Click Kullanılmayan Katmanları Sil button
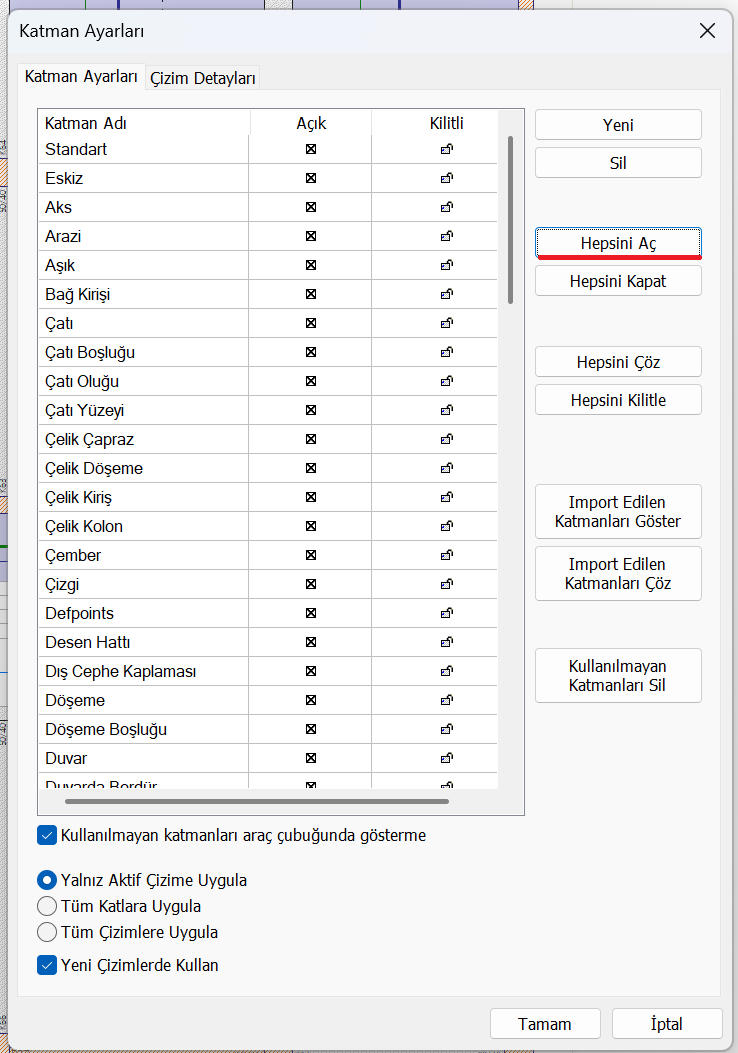 click(618, 676)
